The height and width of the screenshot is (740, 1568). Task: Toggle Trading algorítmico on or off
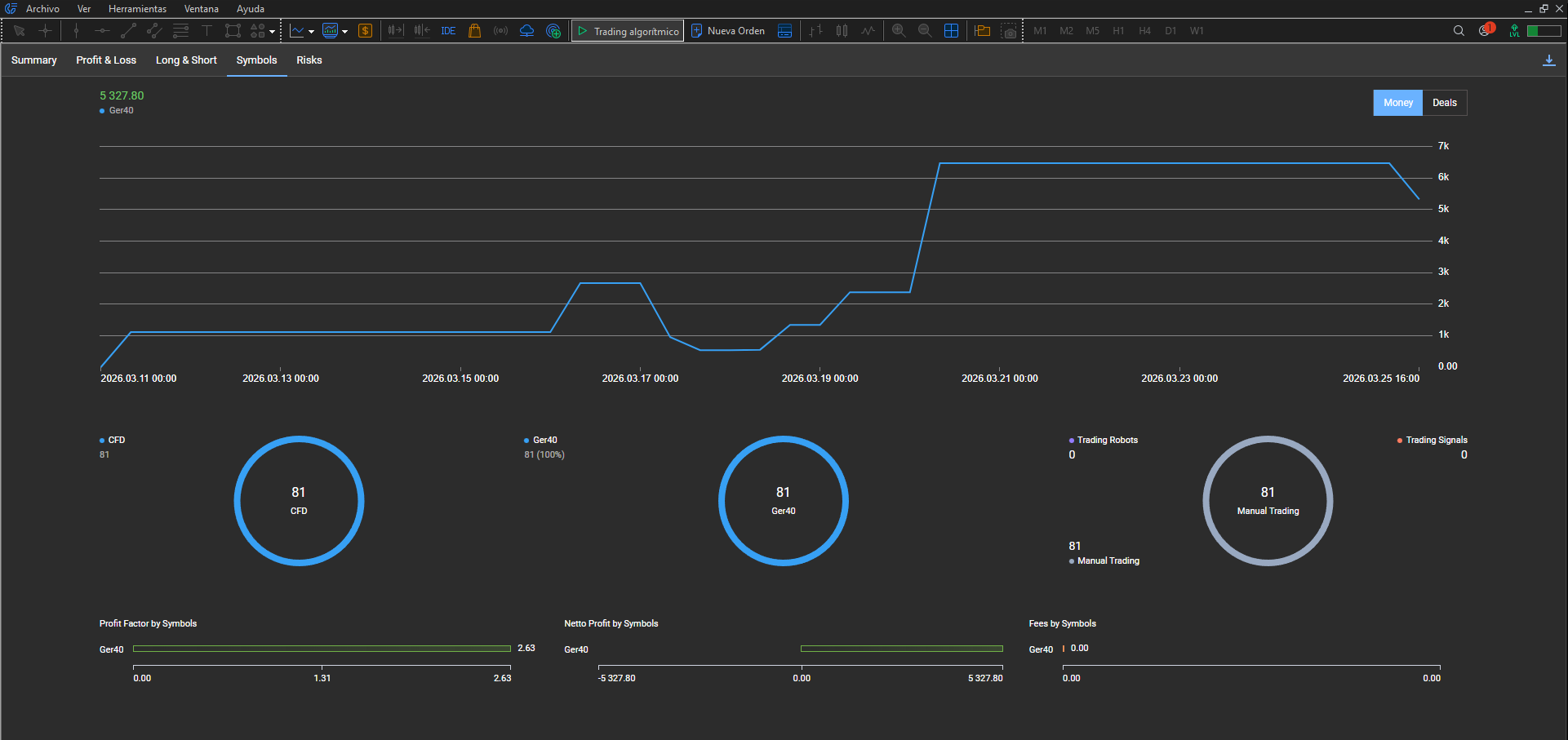pos(628,31)
